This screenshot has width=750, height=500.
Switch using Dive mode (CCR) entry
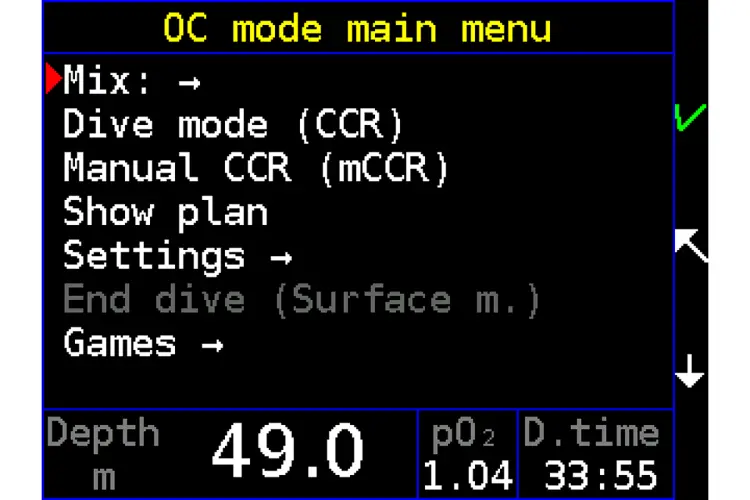(x=233, y=125)
